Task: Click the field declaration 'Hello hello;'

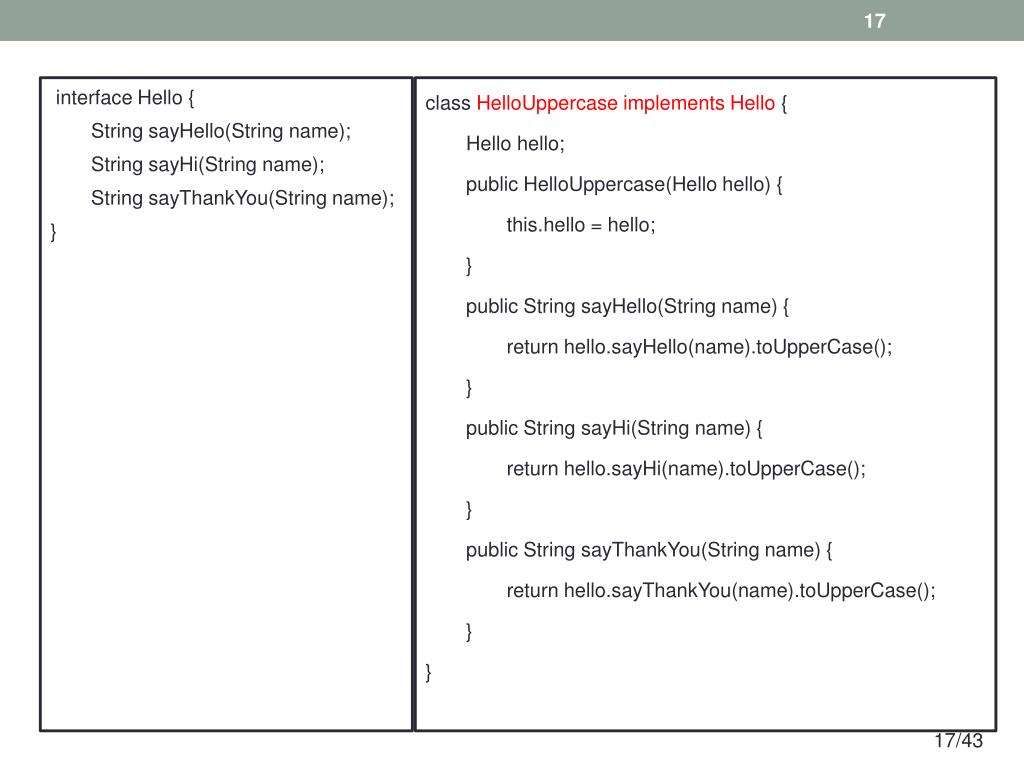Action: [x=515, y=144]
